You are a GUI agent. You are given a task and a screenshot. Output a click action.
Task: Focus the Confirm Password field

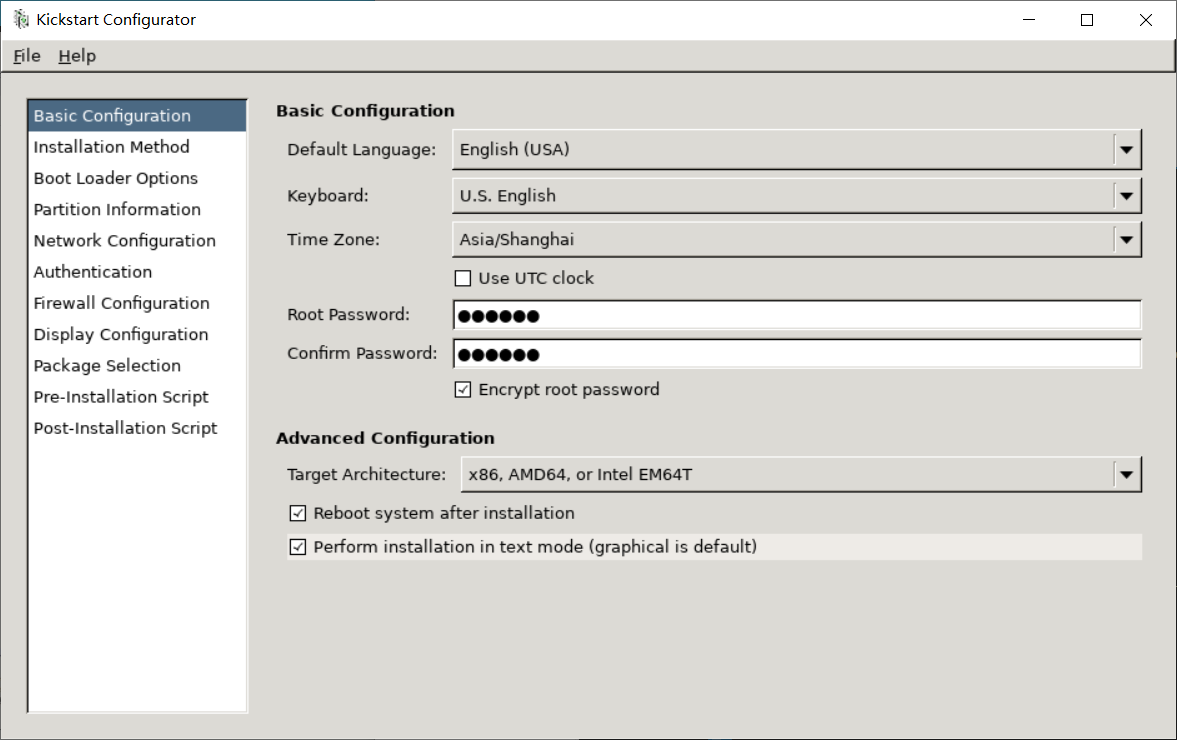pyautogui.click(x=797, y=353)
